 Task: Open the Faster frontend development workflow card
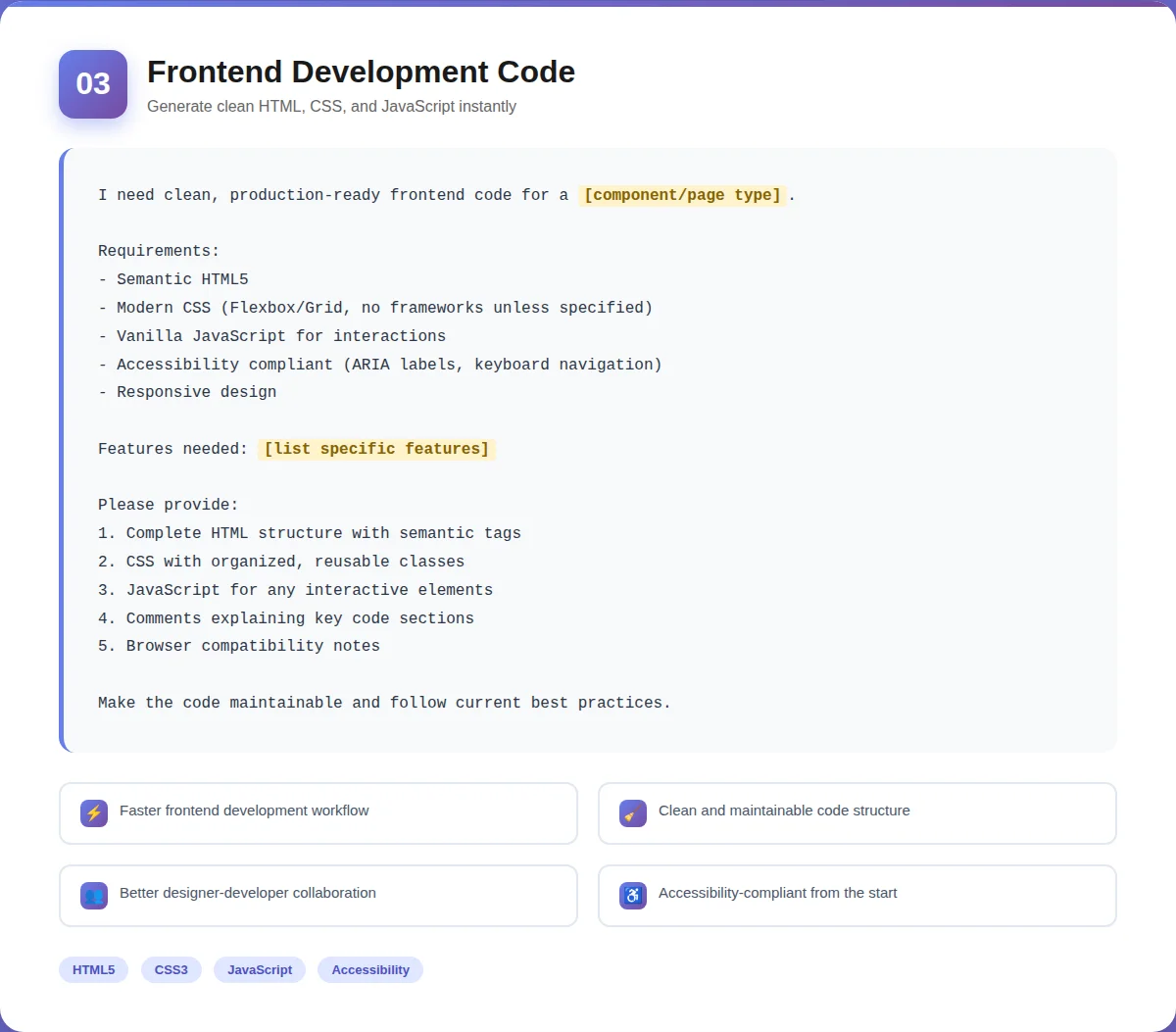(x=318, y=813)
